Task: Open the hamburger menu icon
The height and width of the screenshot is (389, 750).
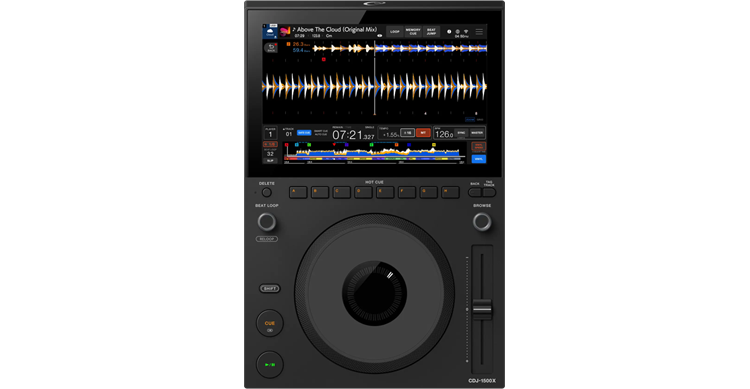Action: [479, 32]
